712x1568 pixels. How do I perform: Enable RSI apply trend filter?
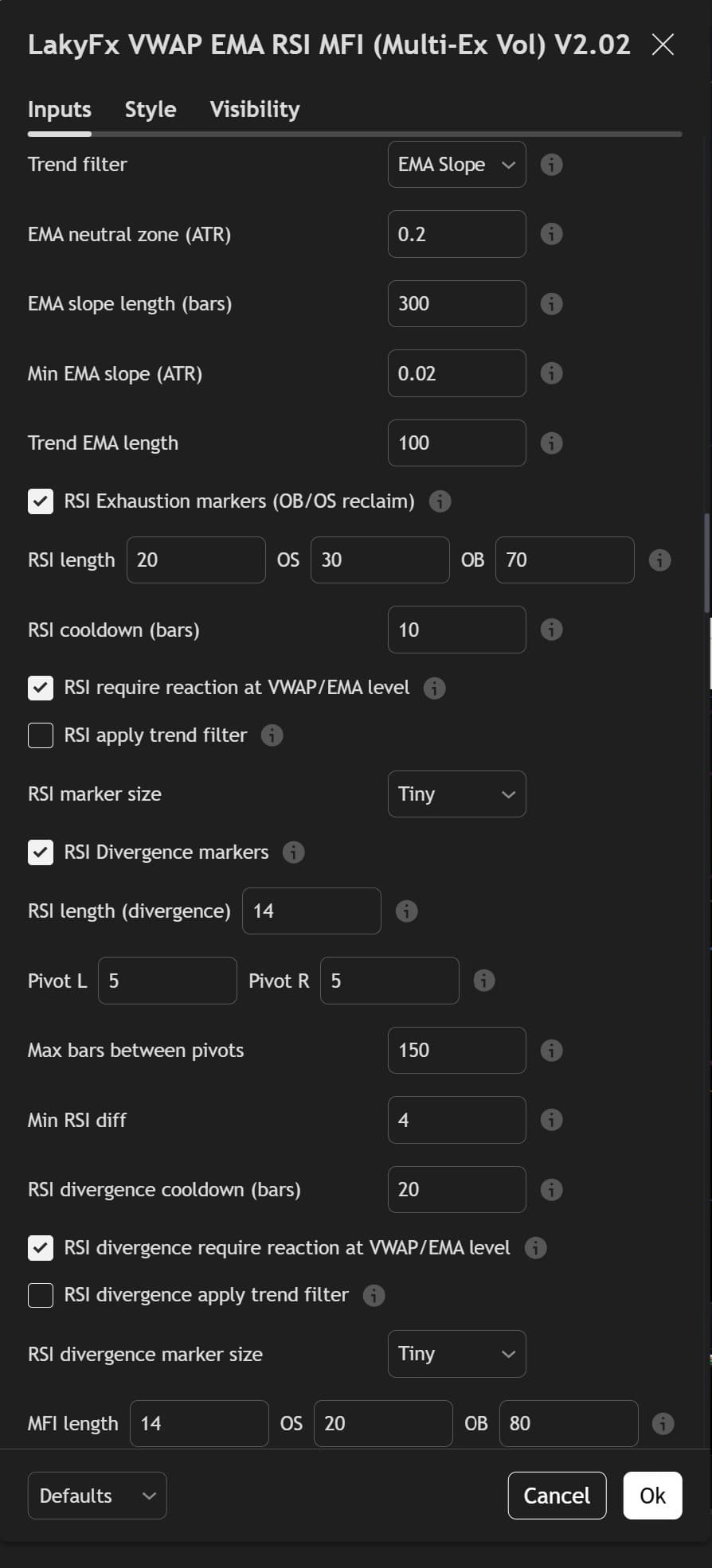tap(40, 735)
